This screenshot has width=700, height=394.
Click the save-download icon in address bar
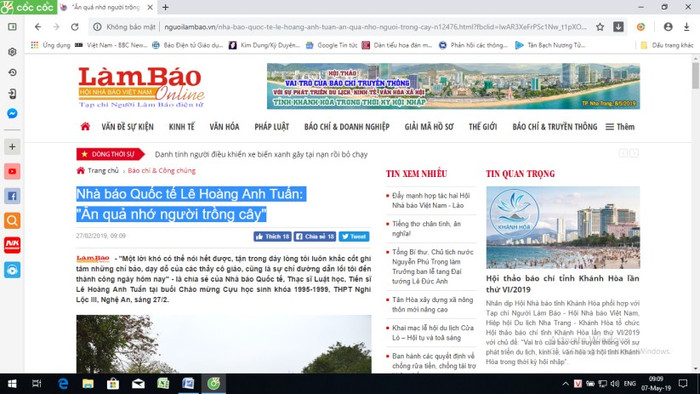coord(618,27)
